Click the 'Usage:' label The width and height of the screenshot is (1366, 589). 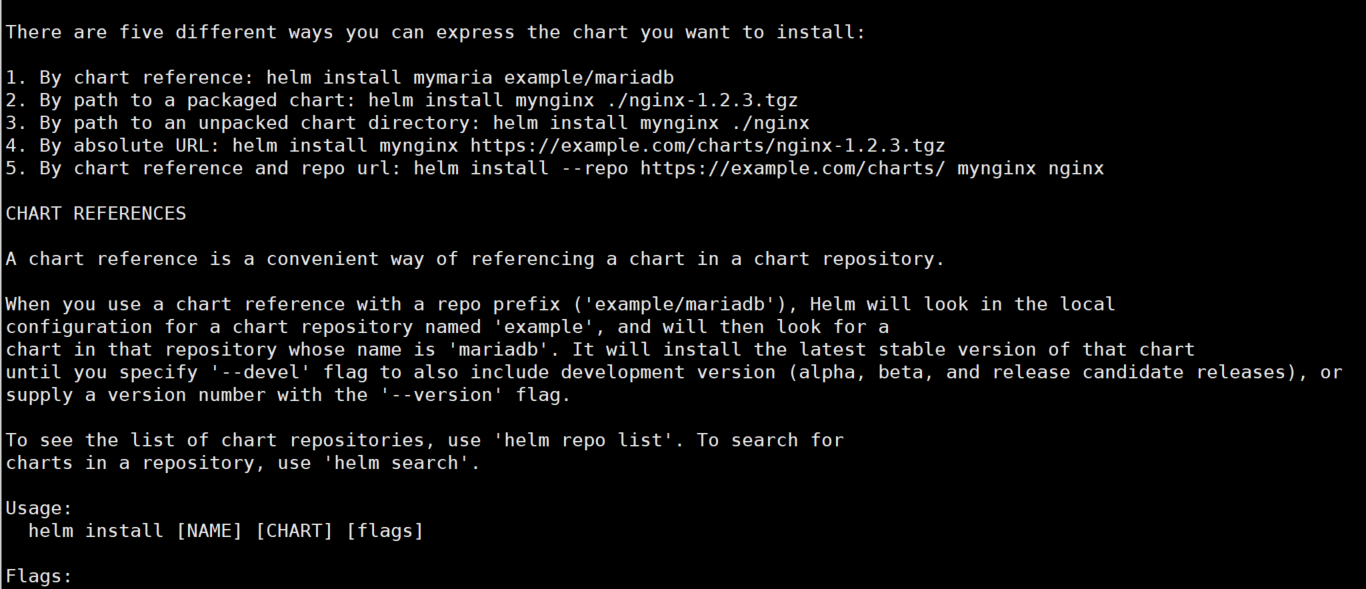40,508
